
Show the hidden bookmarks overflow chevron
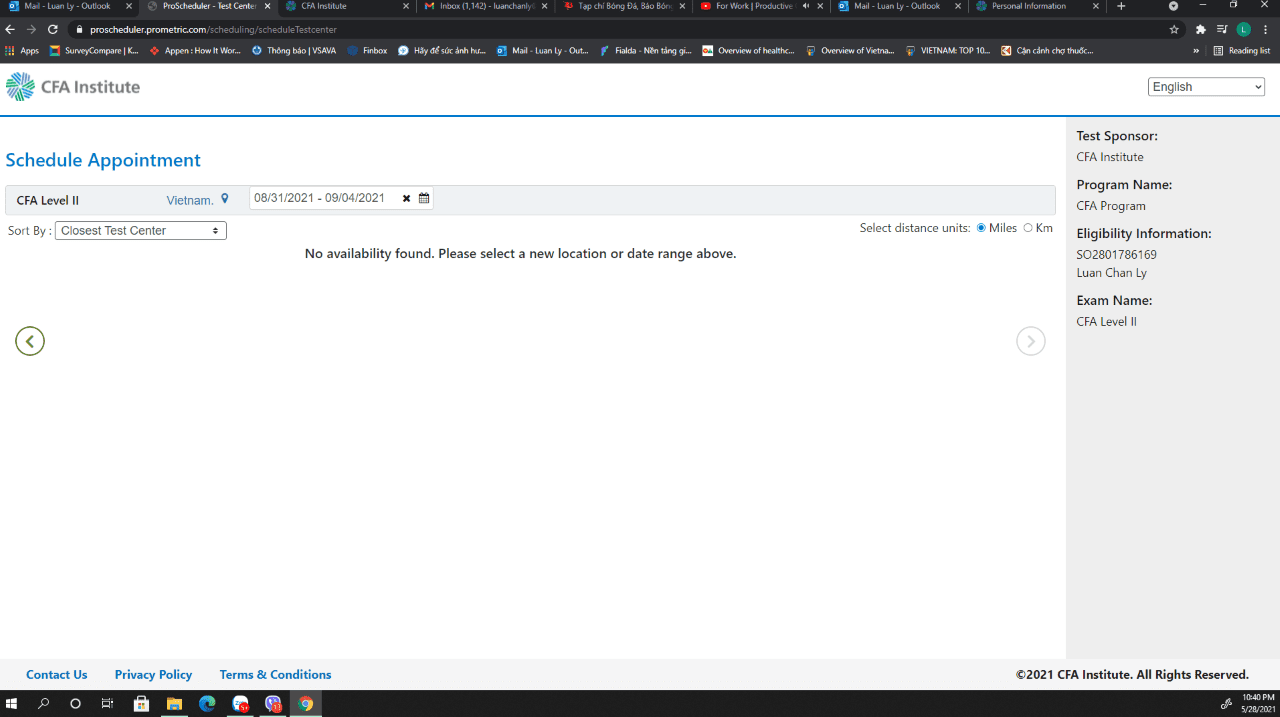pos(1196,50)
